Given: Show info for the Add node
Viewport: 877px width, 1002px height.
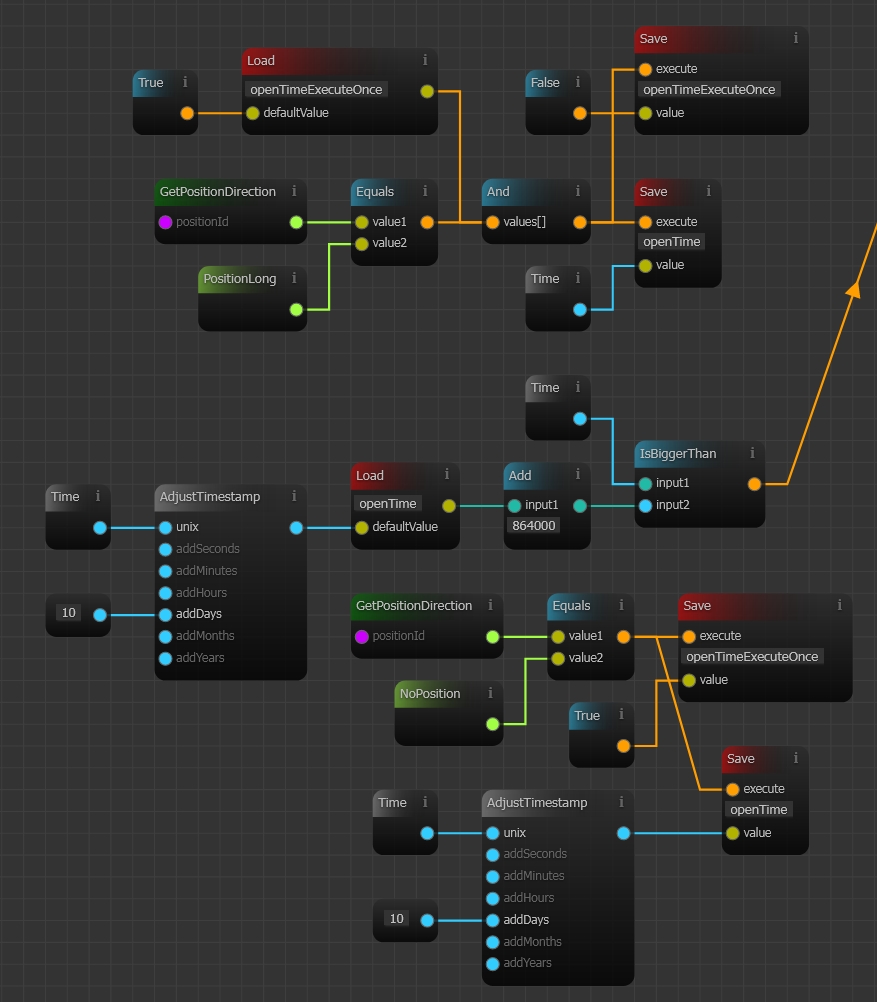Looking at the screenshot, I should tap(577, 475).
